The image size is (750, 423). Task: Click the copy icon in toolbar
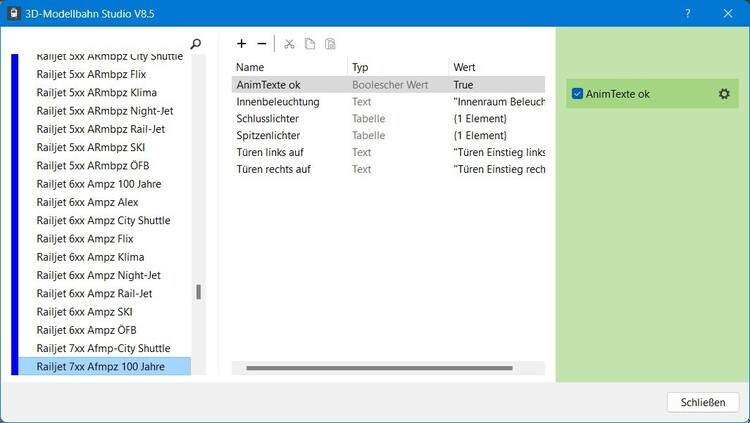click(x=310, y=44)
